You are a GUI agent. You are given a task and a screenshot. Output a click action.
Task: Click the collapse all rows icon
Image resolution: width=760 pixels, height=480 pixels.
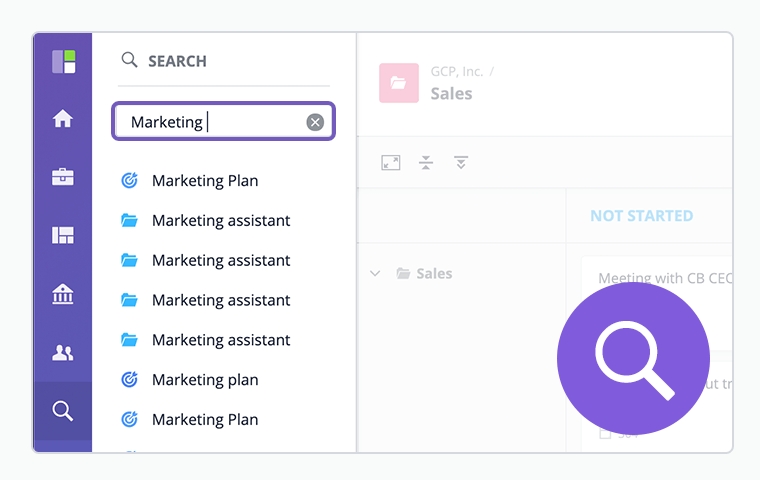tap(426, 162)
